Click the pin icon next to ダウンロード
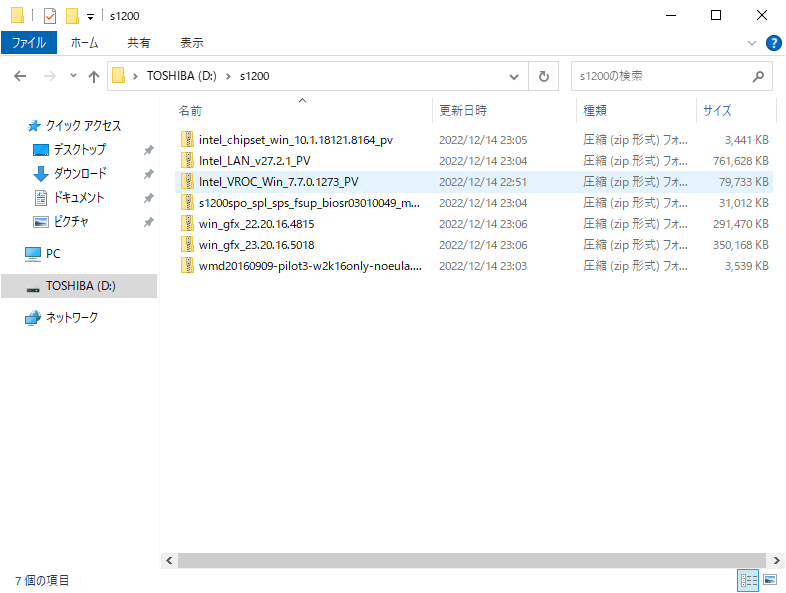 [148, 174]
